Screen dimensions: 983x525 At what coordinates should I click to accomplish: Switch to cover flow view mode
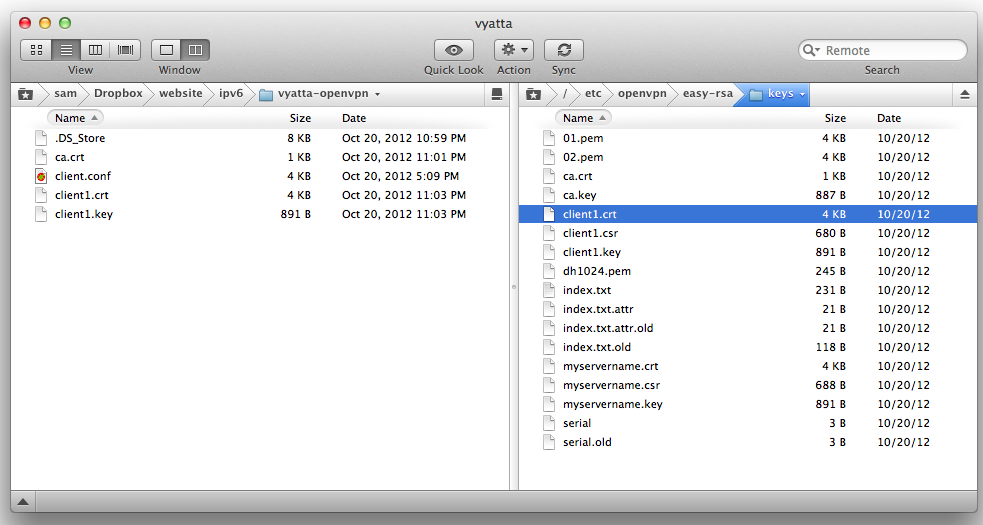[125, 50]
